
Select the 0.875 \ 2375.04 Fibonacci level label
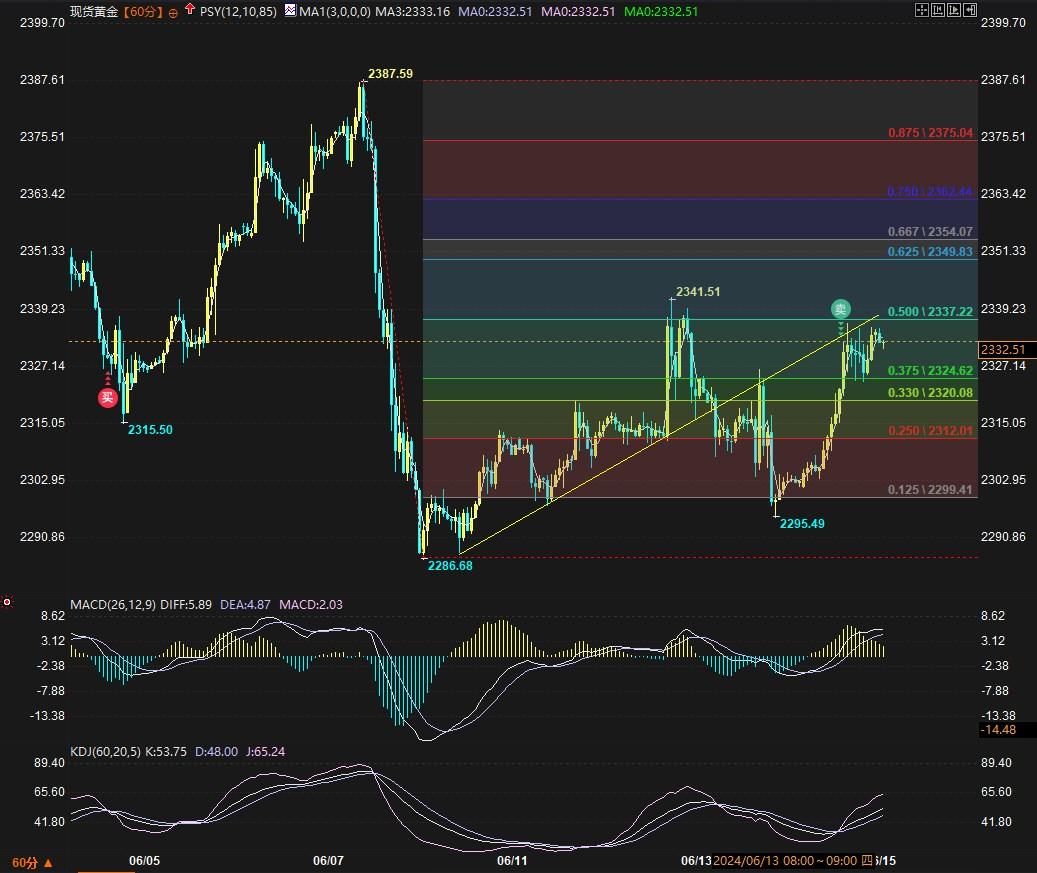pyautogui.click(x=930, y=133)
